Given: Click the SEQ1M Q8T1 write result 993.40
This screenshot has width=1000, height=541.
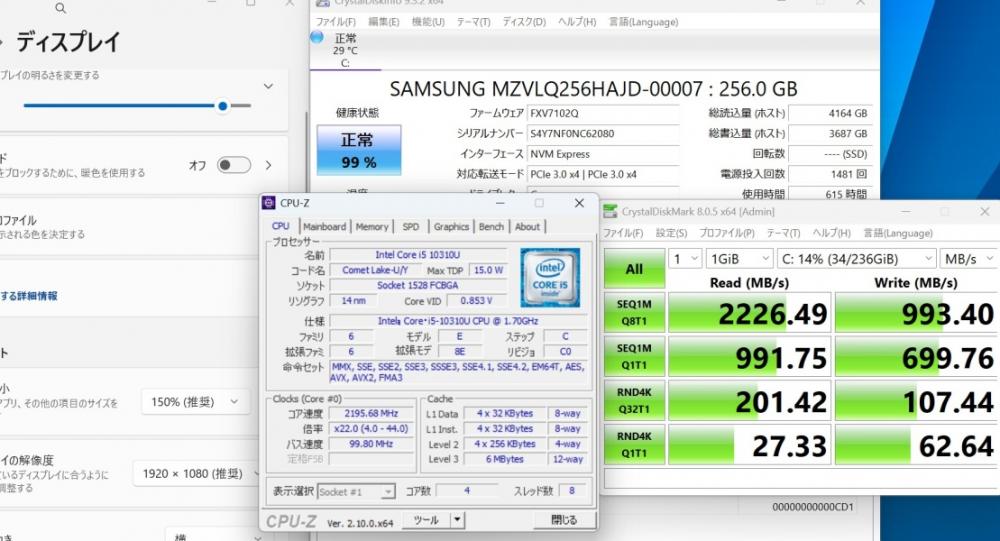Looking at the screenshot, I should pyautogui.click(x=916, y=313).
